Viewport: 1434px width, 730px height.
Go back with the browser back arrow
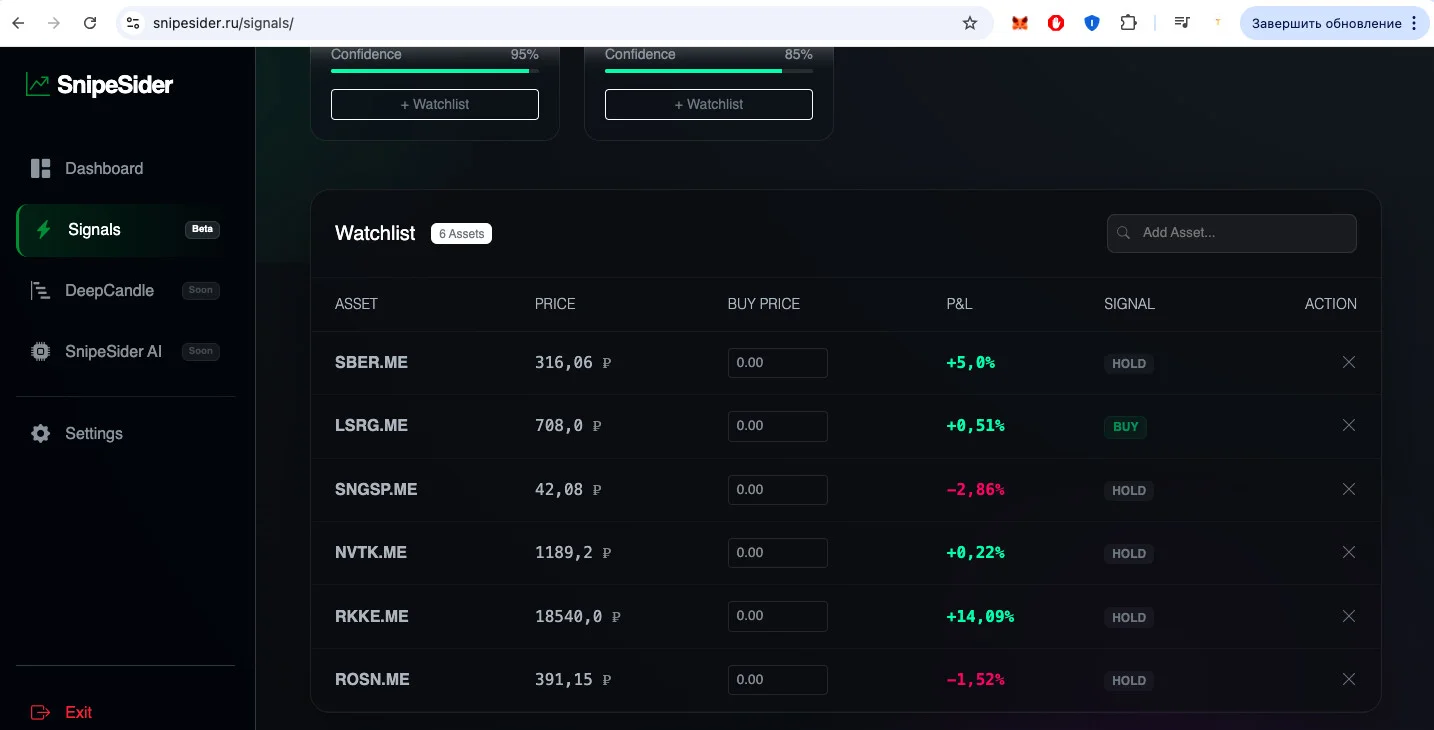18,23
